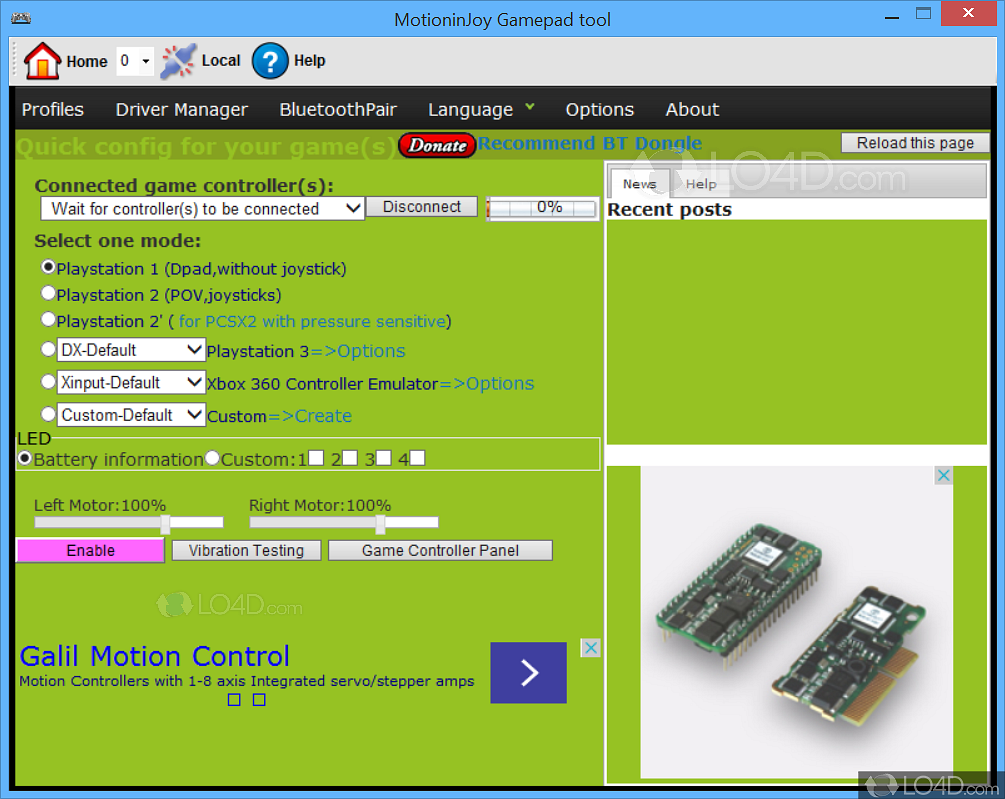Switch to the News tab
The image size is (1005, 799).
(x=640, y=184)
